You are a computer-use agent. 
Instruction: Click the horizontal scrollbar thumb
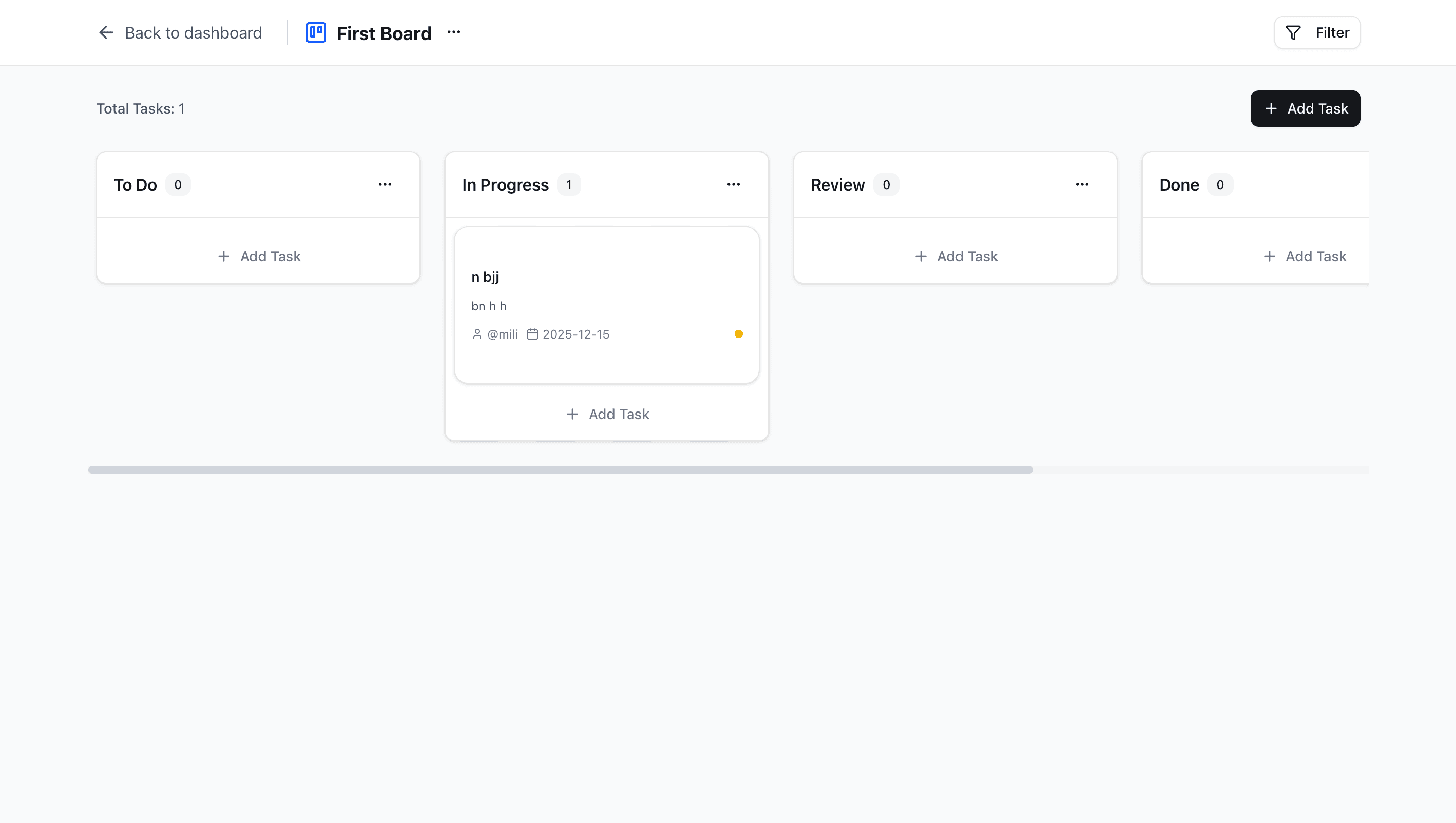tap(560, 470)
